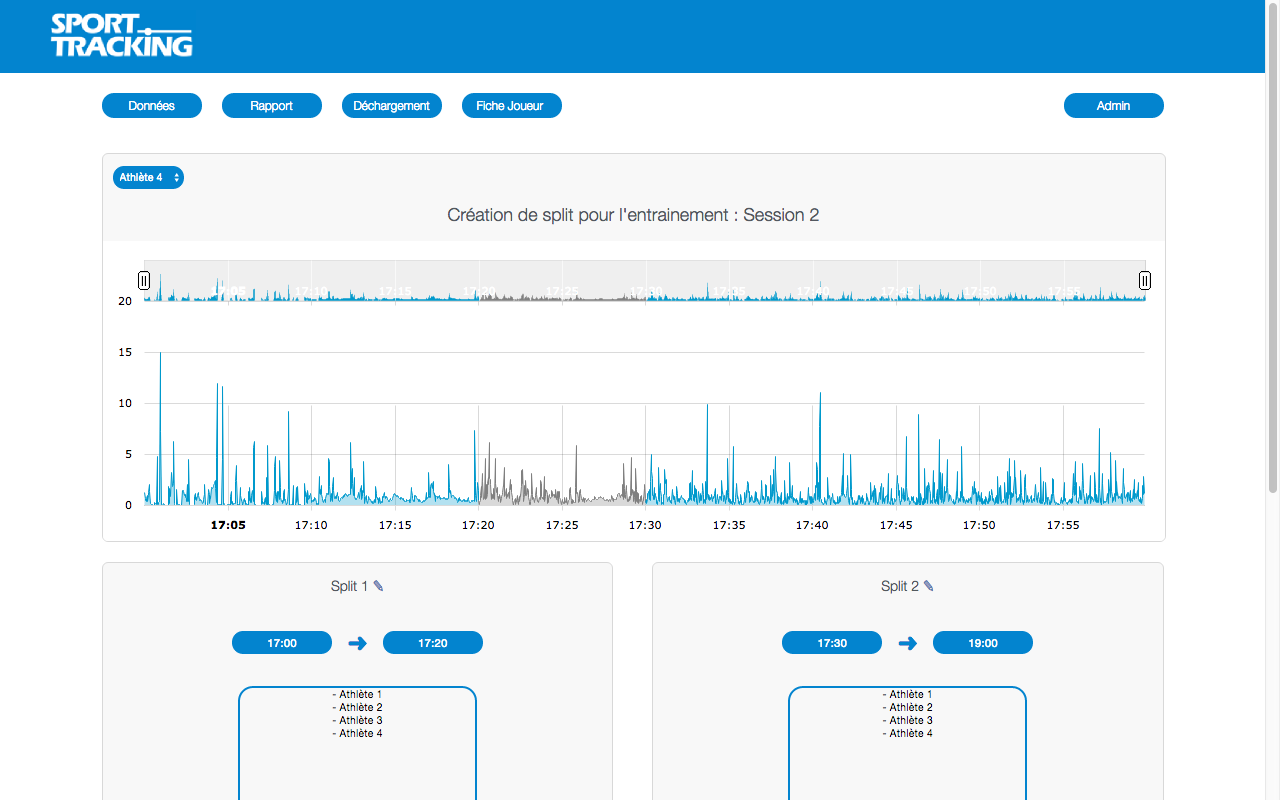
Task: Click the bold 17:05 label on chart axis
Action: pyautogui.click(x=228, y=525)
